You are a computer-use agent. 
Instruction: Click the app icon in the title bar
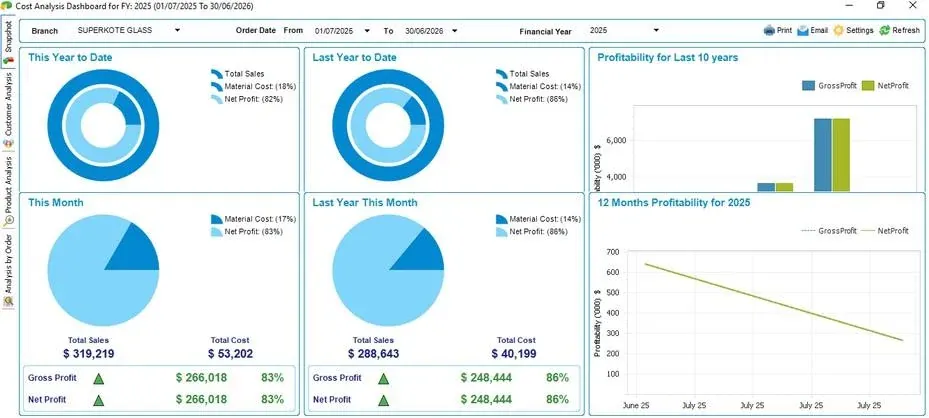coord(7,5)
